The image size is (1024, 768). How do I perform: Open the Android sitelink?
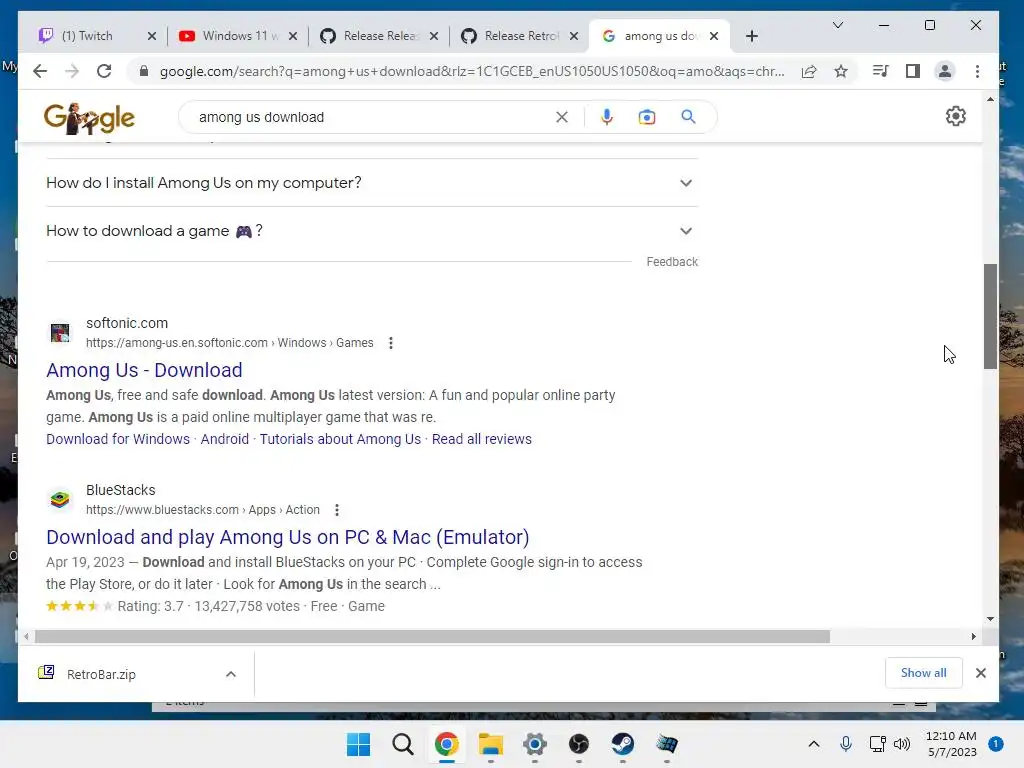[x=225, y=439]
